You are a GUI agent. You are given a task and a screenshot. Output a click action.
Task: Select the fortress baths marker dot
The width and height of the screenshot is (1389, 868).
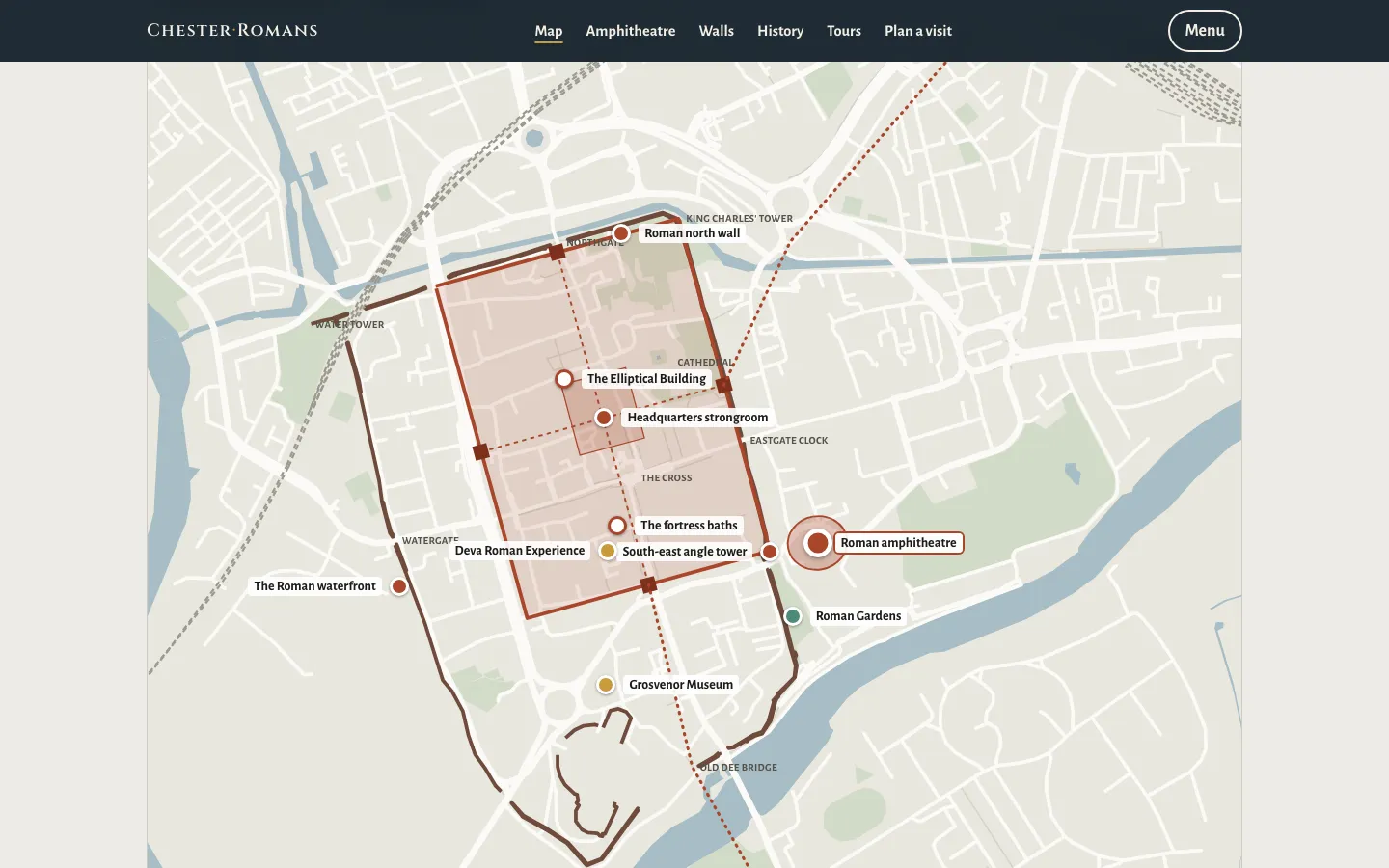point(617,526)
